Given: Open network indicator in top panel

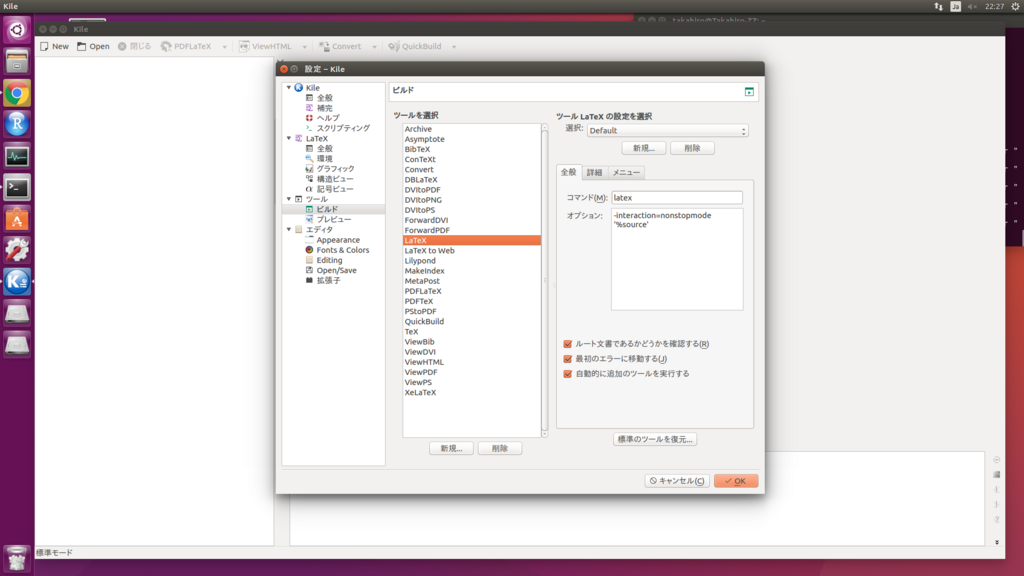Looking at the screenshot, I should pos(938,7).
